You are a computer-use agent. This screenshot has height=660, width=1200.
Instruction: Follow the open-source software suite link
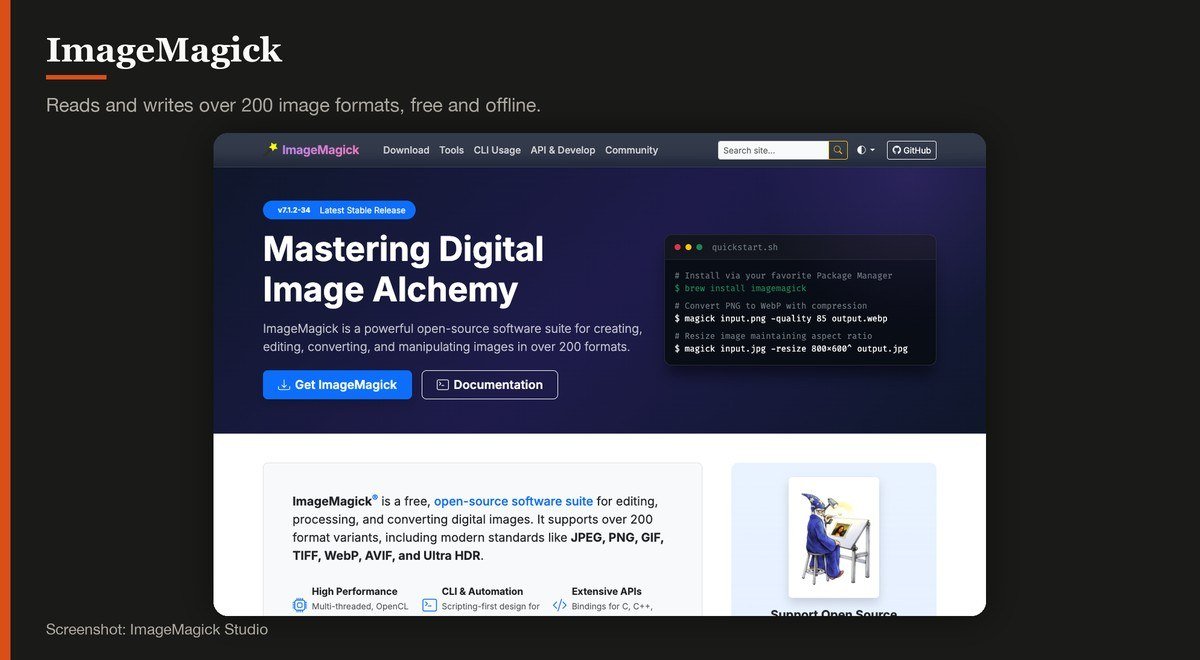pos(514,501)
